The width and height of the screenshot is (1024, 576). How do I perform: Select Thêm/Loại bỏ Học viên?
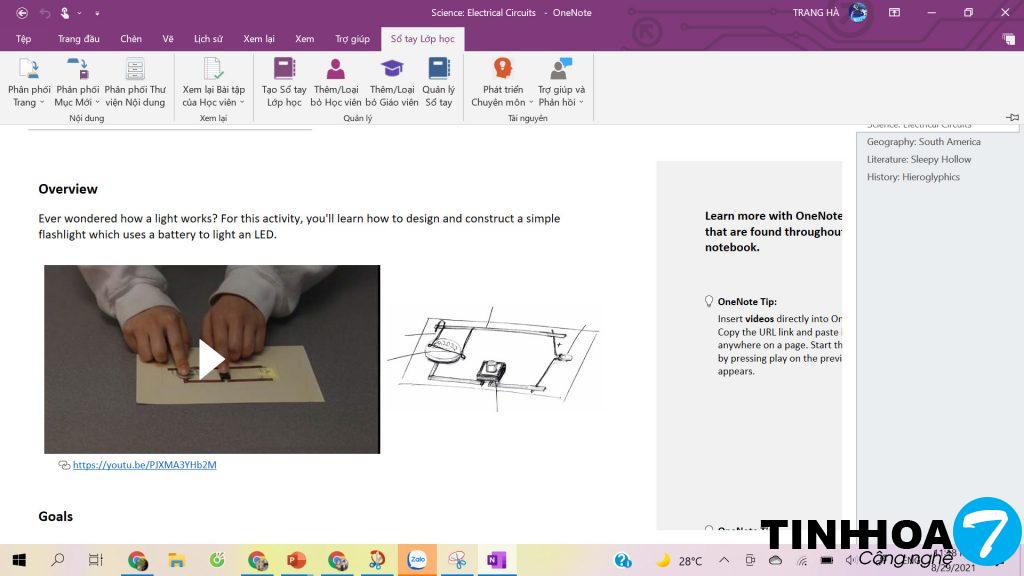click(x=336, y=70)
